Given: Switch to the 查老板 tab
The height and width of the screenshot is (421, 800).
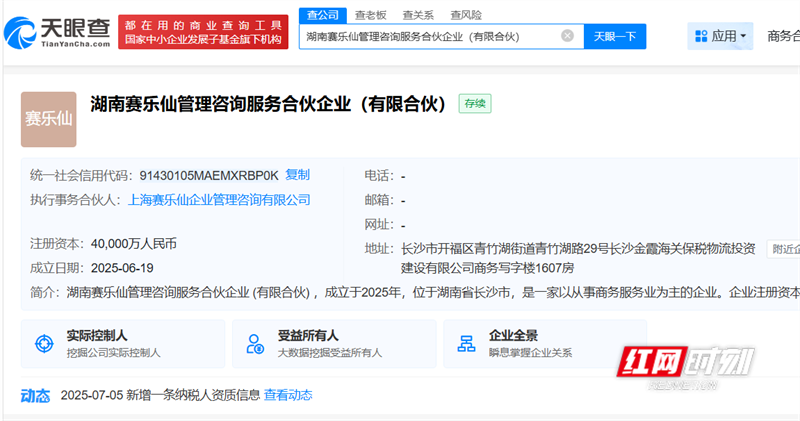Looking at the screenshot, I should 370,15.
